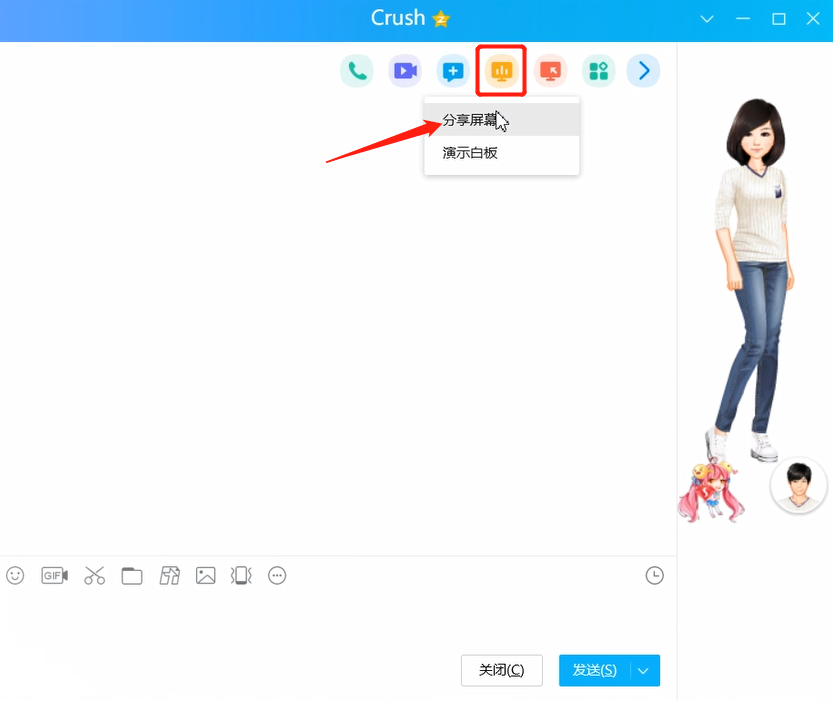Show more input tools via ellipsis icon
Image resolution: width=833 pixels, height=701 pixels.
(277, 575)
